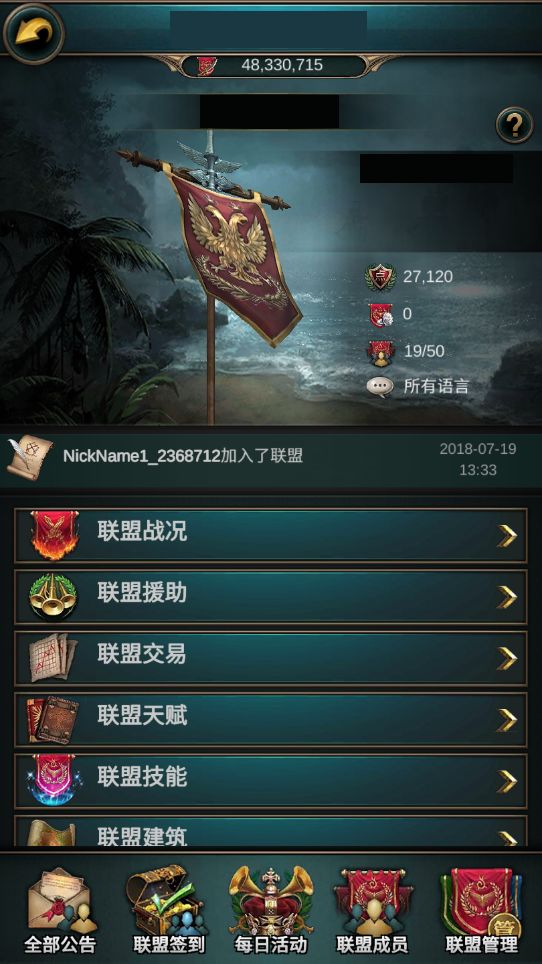The height and width of the screenshot is (964, 542).
Task: Tap the member count icon 19/50
Action: tap(380, 352)
